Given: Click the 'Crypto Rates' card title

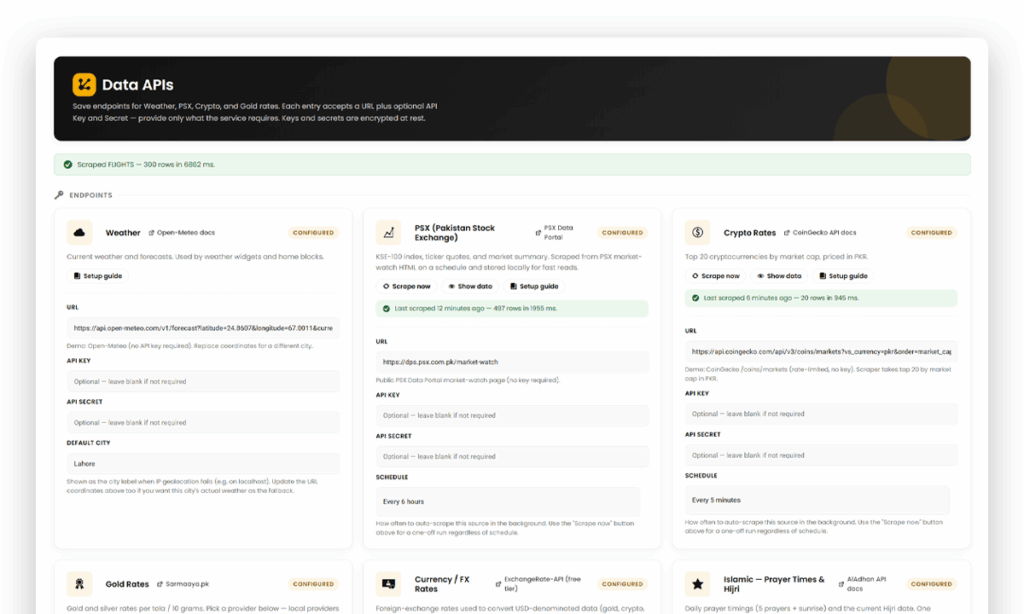Looking at the screenshot, I should point(750,233).
